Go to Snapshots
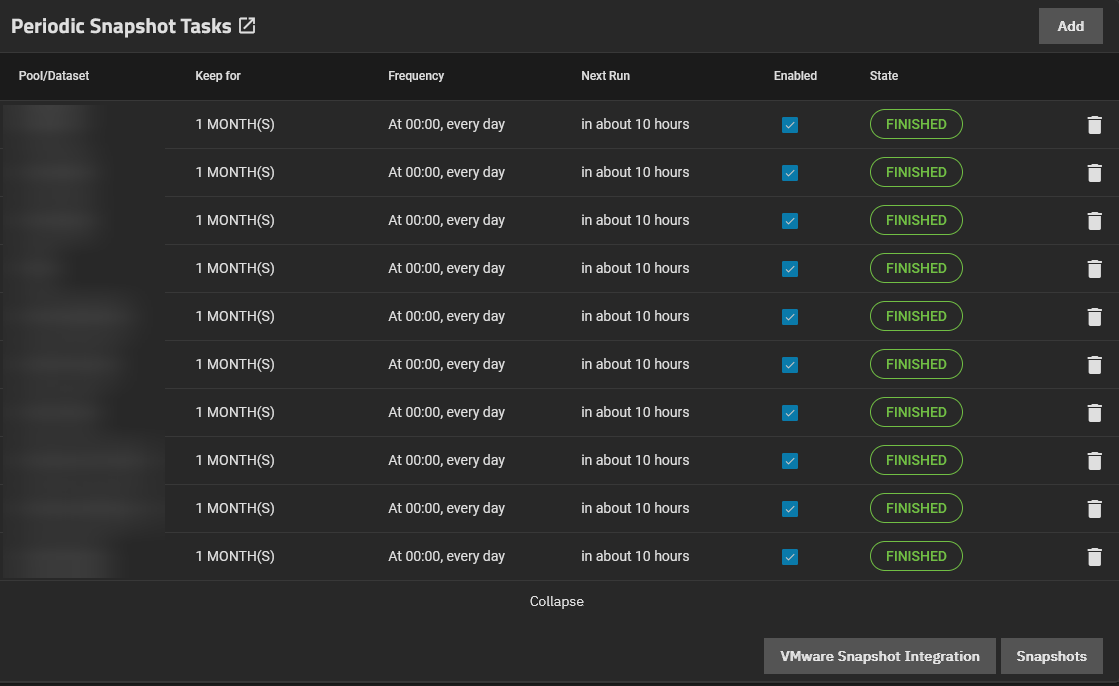The width and height of the screenshot is (1119, 686). (1051, 656)
